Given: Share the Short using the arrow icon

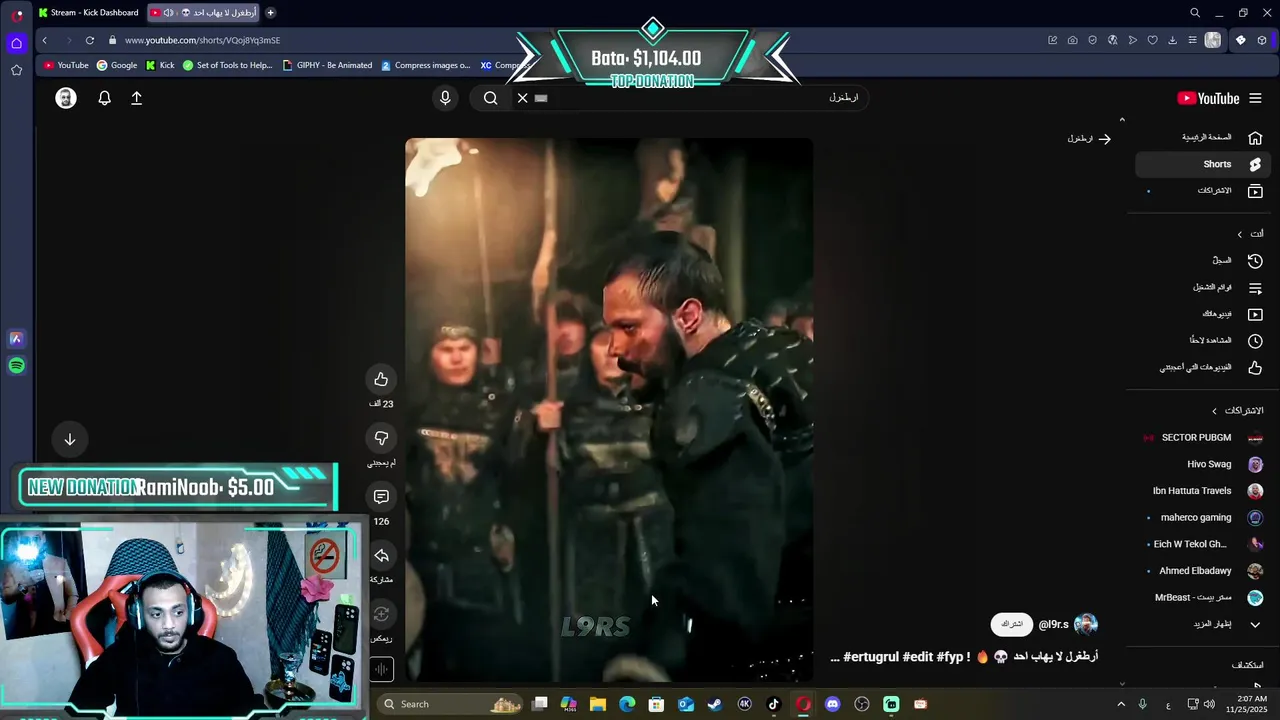Looking at the screenshot, I should (381, 556).
